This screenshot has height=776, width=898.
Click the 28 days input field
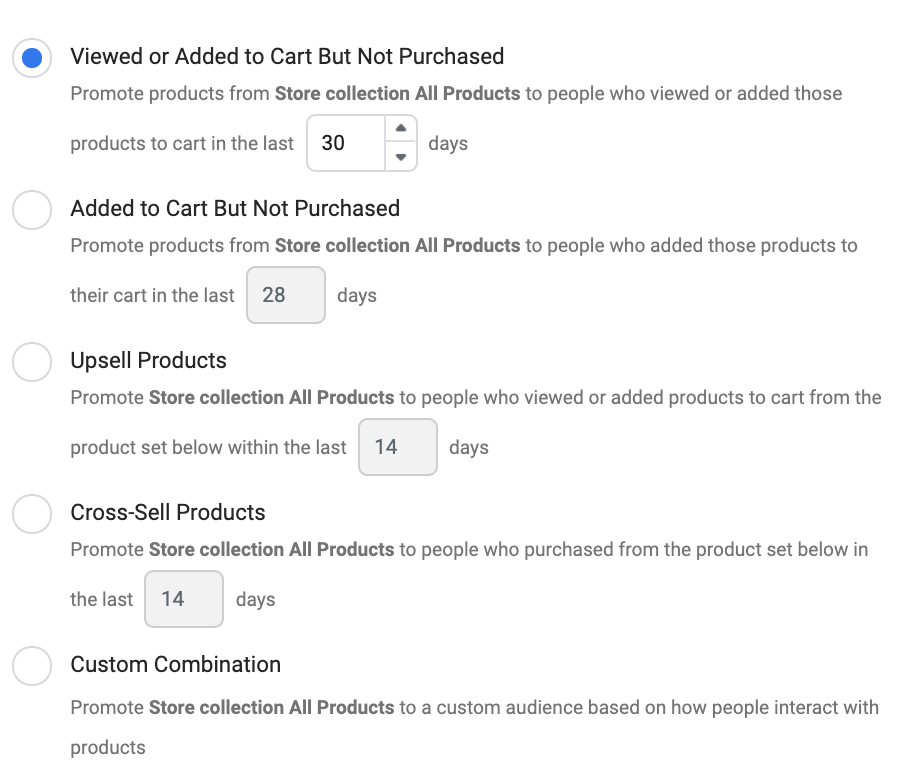[x=285, y=295]
